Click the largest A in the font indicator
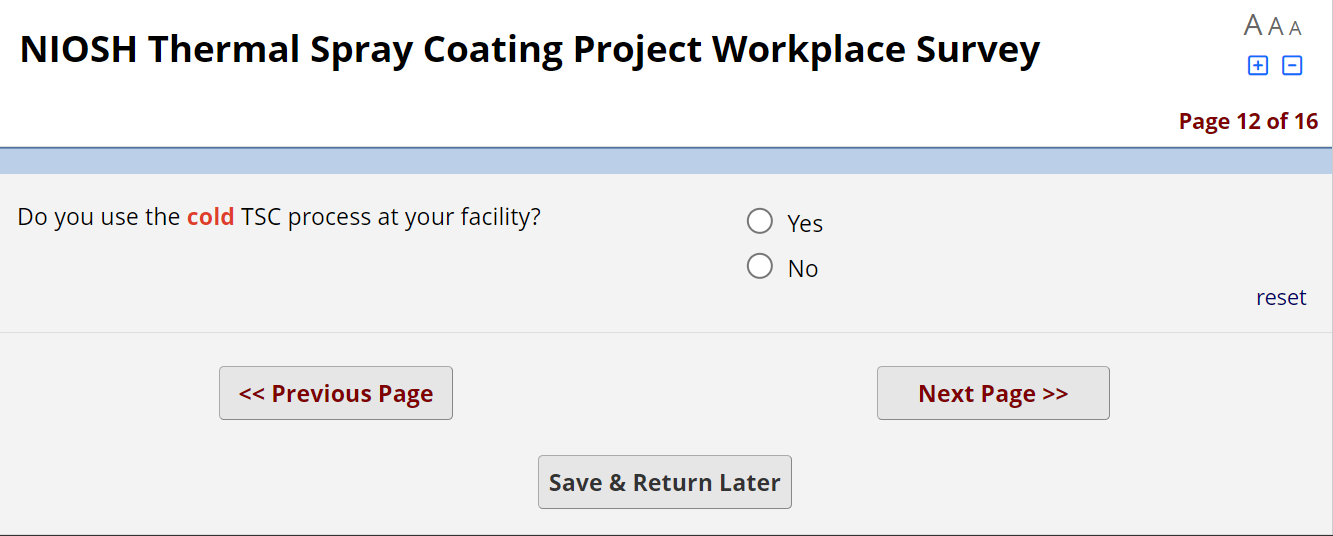Screen dimensions: 1333x536 point(1253,25)
